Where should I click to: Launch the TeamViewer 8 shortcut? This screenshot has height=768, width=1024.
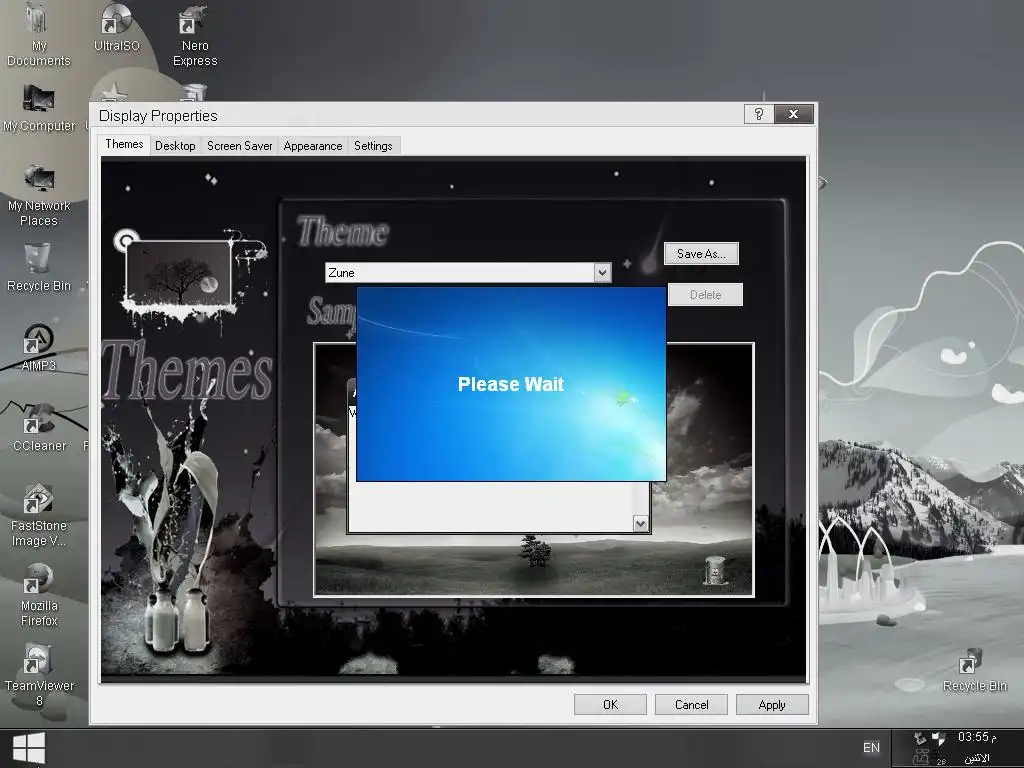tap(39, 675)
